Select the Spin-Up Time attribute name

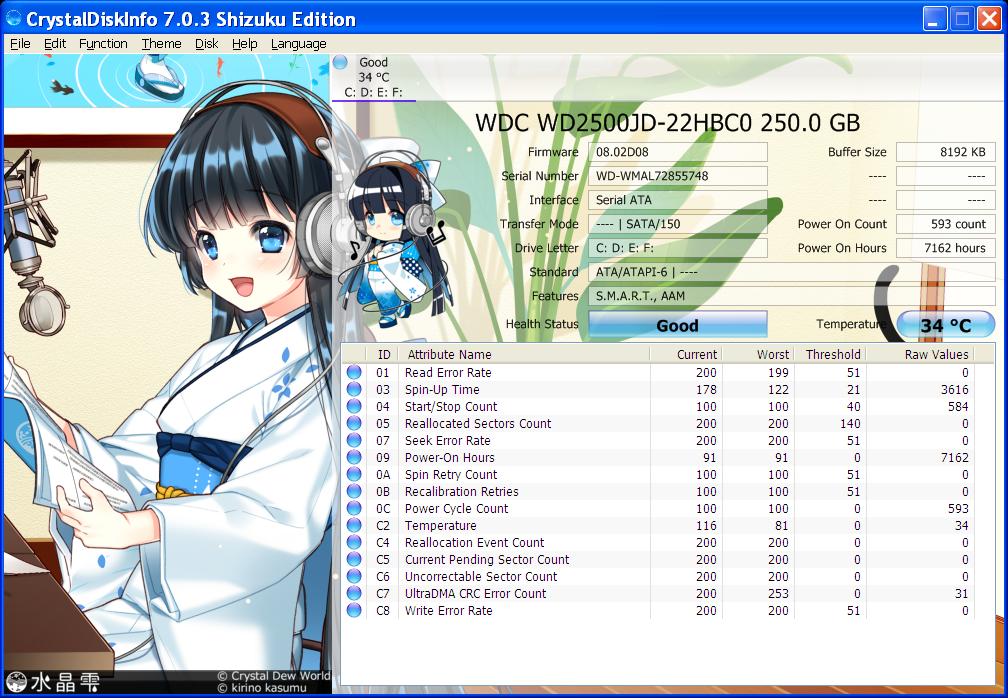(x=442, y=389)
